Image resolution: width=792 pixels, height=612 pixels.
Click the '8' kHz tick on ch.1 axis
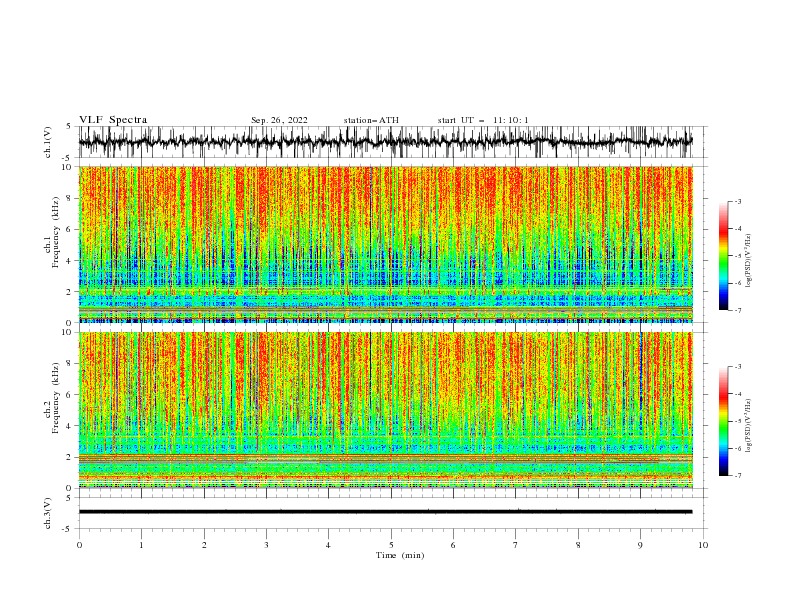[x=71, y=198]
